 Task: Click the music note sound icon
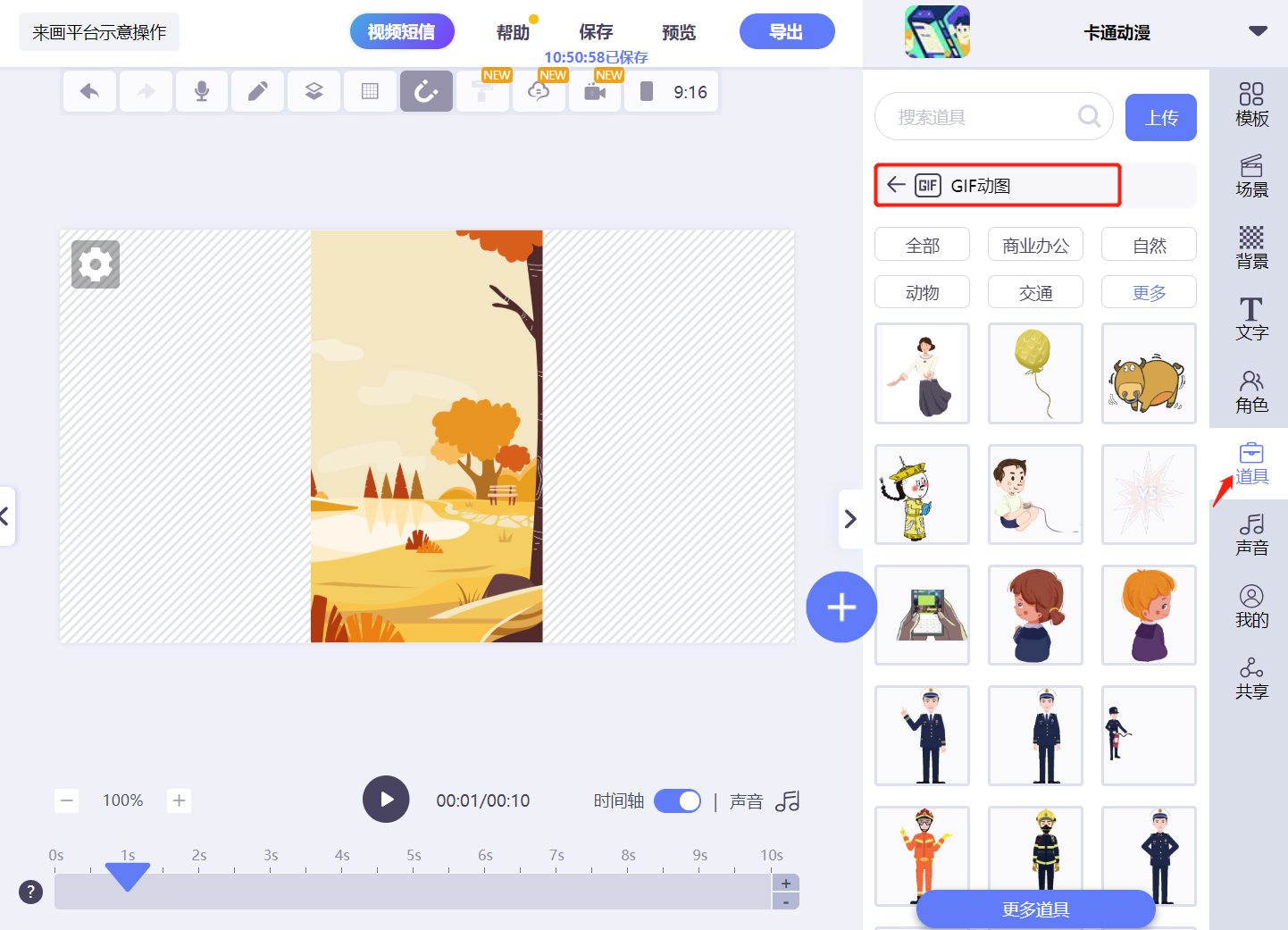788,801
